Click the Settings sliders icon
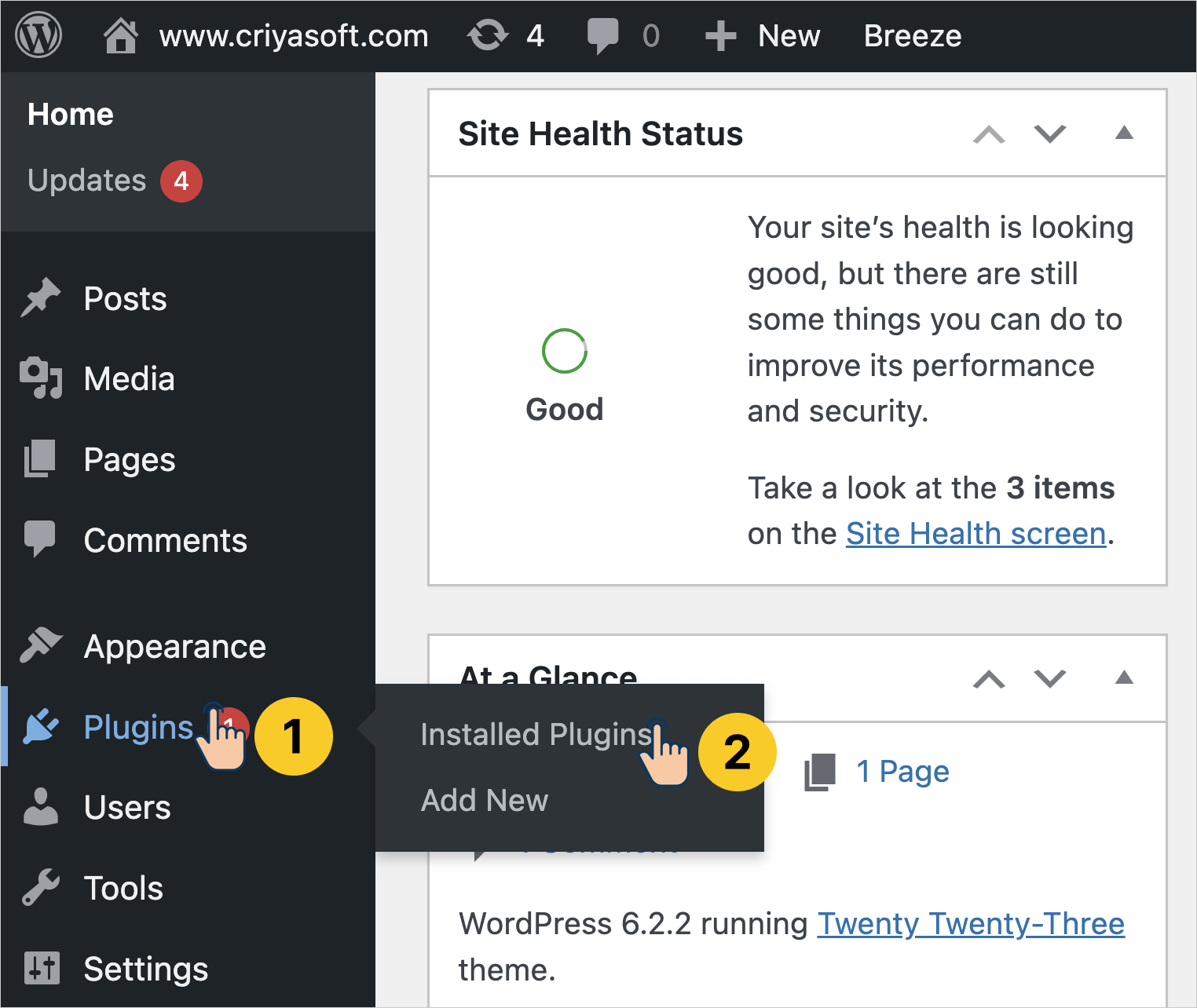 pyautogui.click(x=42, y=968)
